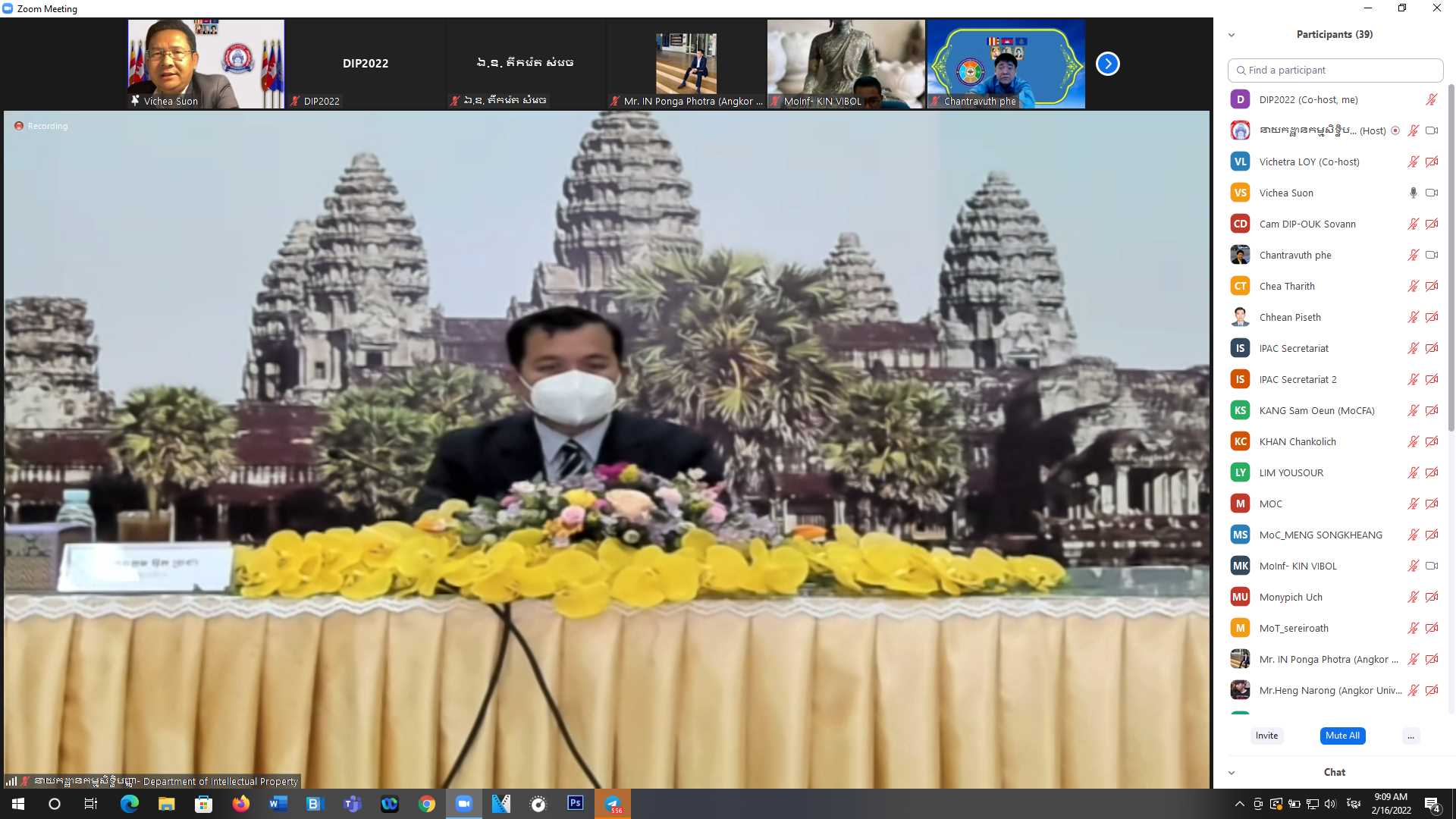The image size is (1456, 819).
Task: Toggle MoInf- KIN VIBOL video icon
Action: point(1432,566)
